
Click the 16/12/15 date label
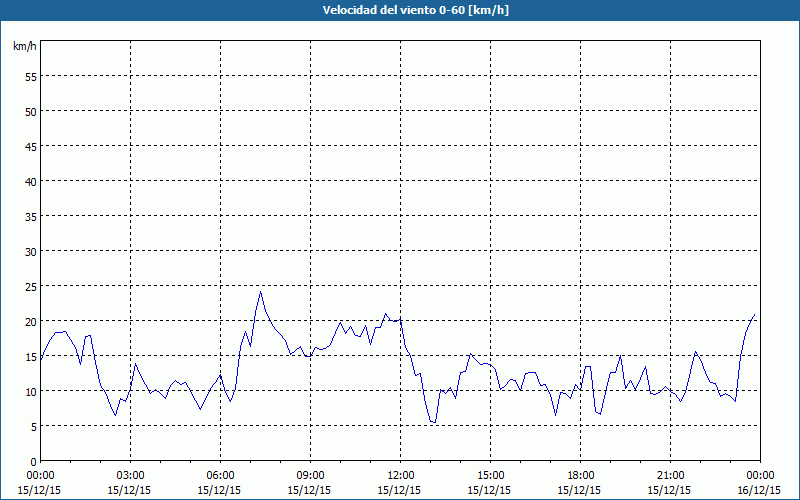(x=760, y=490)
